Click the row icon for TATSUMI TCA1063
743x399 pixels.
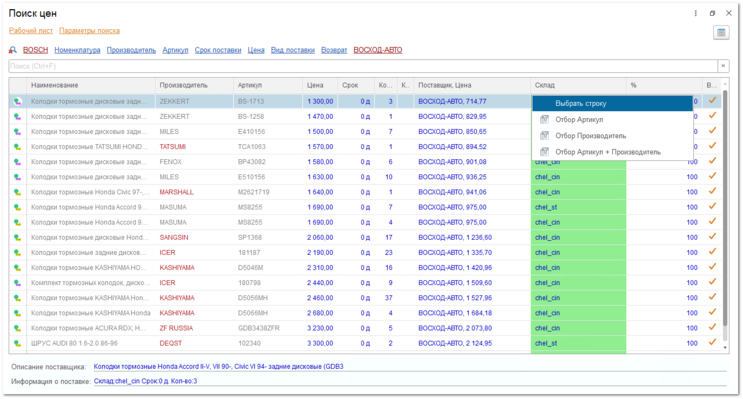click(x=18, y=147)
